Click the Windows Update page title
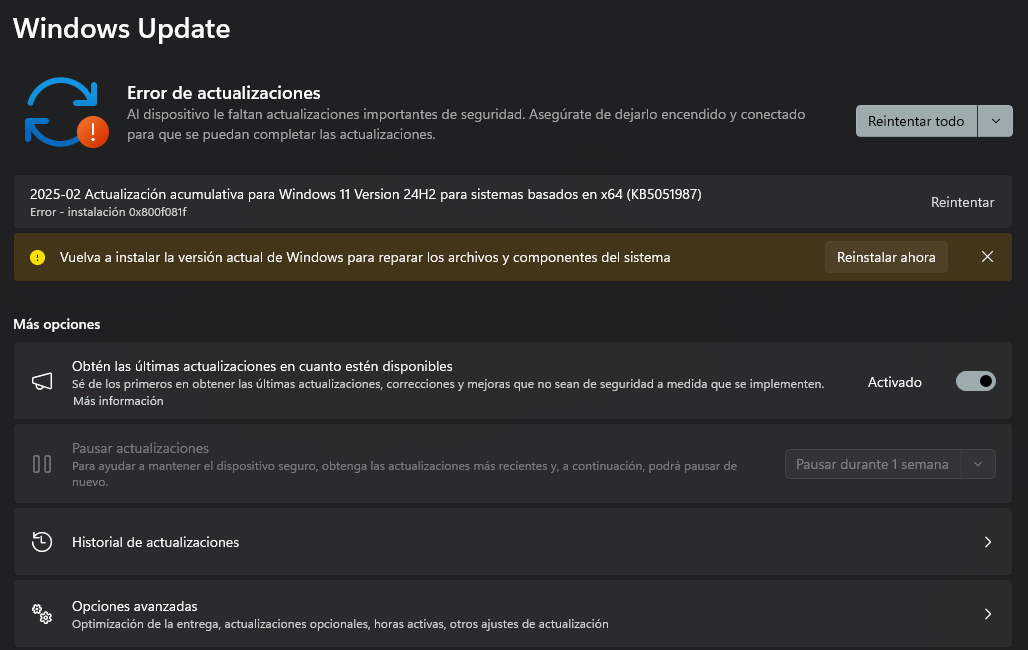Viewport: 1028px width, 650px height. click(x=120, y=28)
